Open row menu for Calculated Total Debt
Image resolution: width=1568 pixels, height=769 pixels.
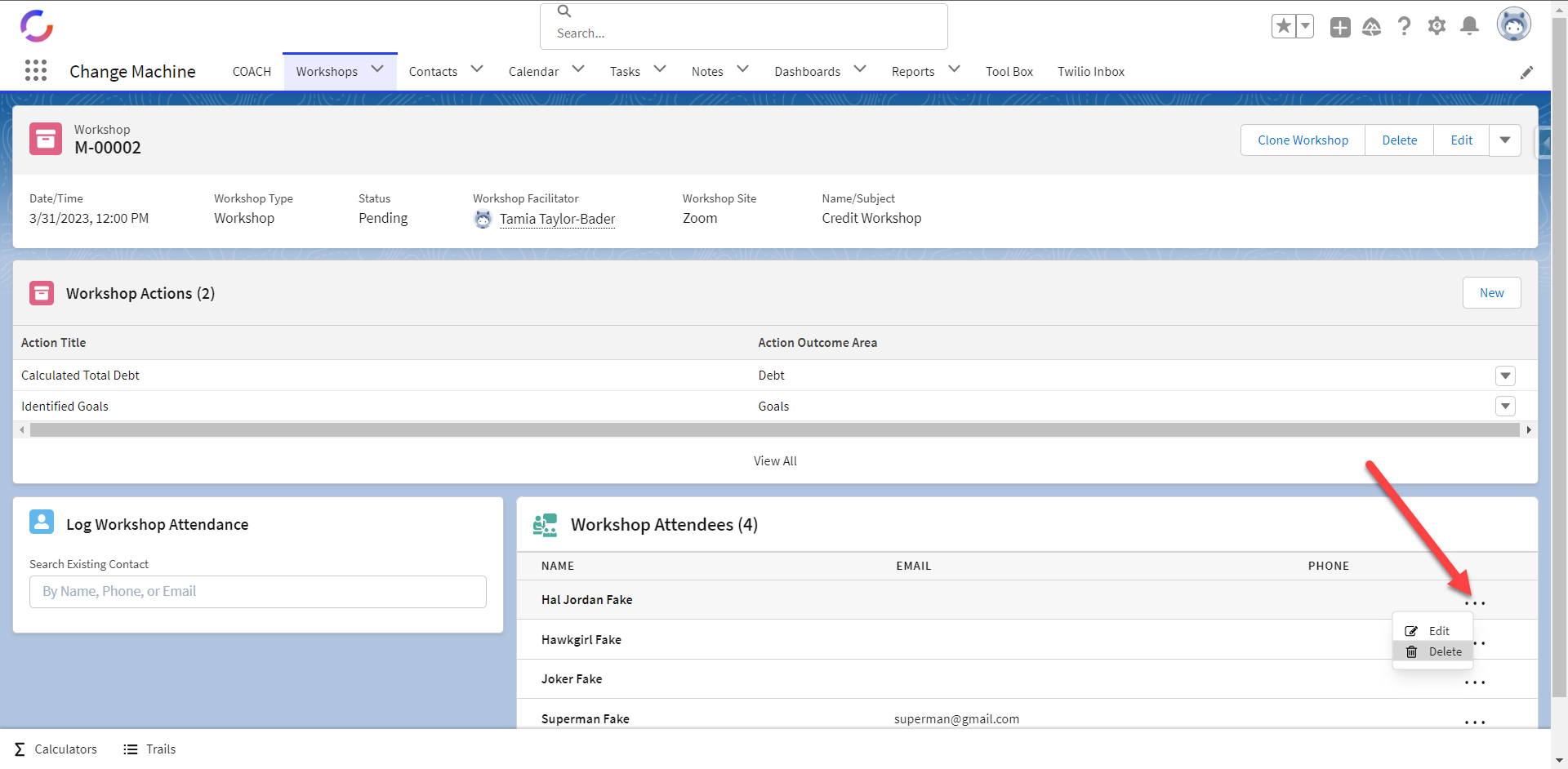point(1505,376)
